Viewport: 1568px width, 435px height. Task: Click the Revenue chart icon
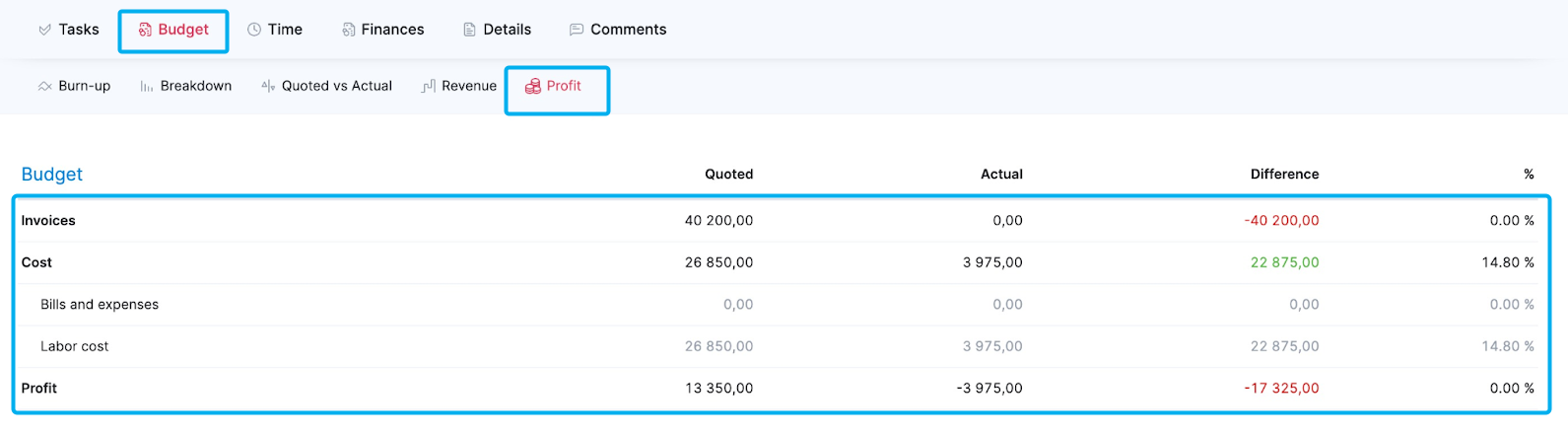tap(428, 87)
